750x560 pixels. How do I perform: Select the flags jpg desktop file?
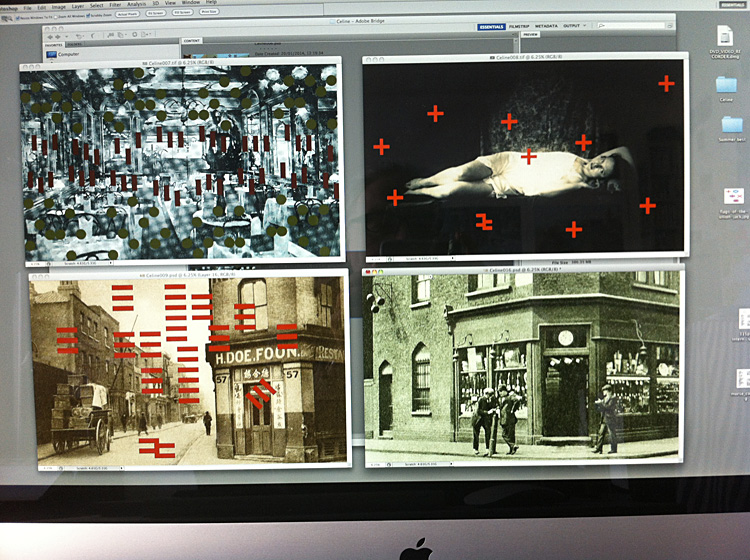click(733, 203)
